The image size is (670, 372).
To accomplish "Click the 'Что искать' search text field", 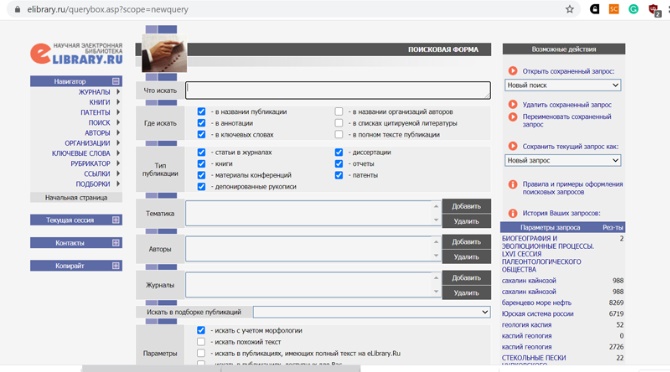I will [338, 90].
